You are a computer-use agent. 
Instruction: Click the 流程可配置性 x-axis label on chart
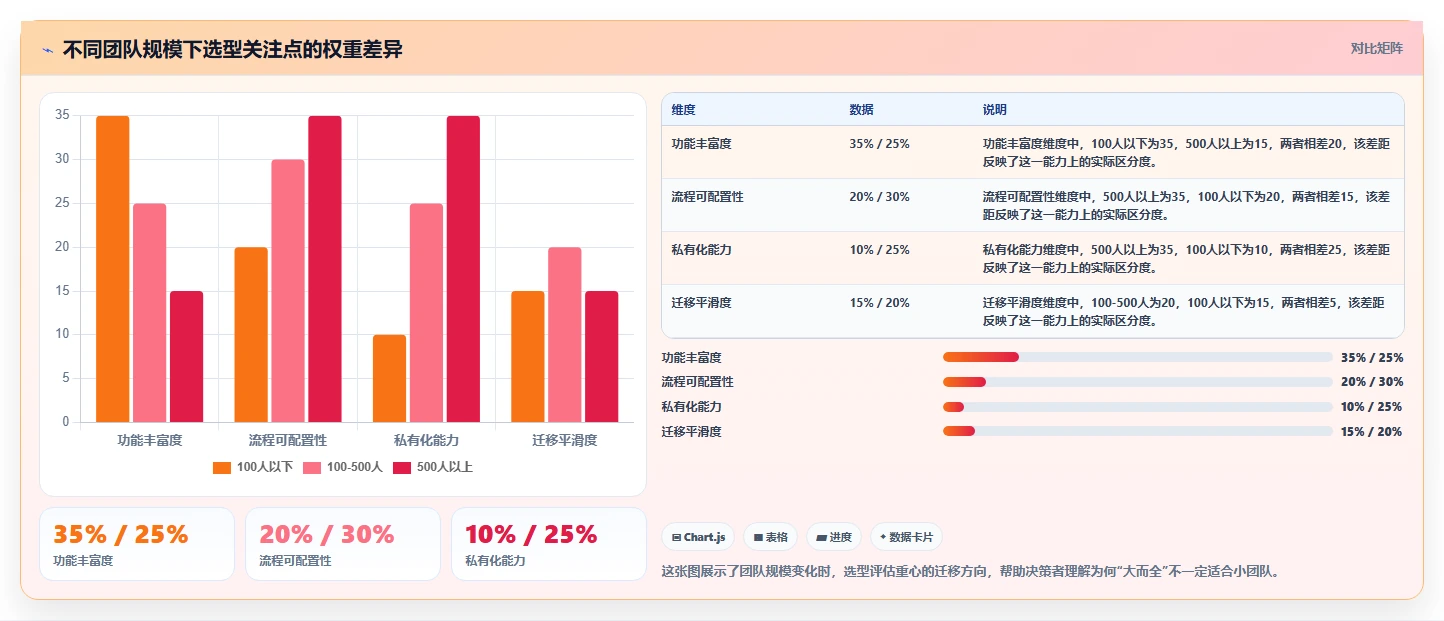(288, 440)
